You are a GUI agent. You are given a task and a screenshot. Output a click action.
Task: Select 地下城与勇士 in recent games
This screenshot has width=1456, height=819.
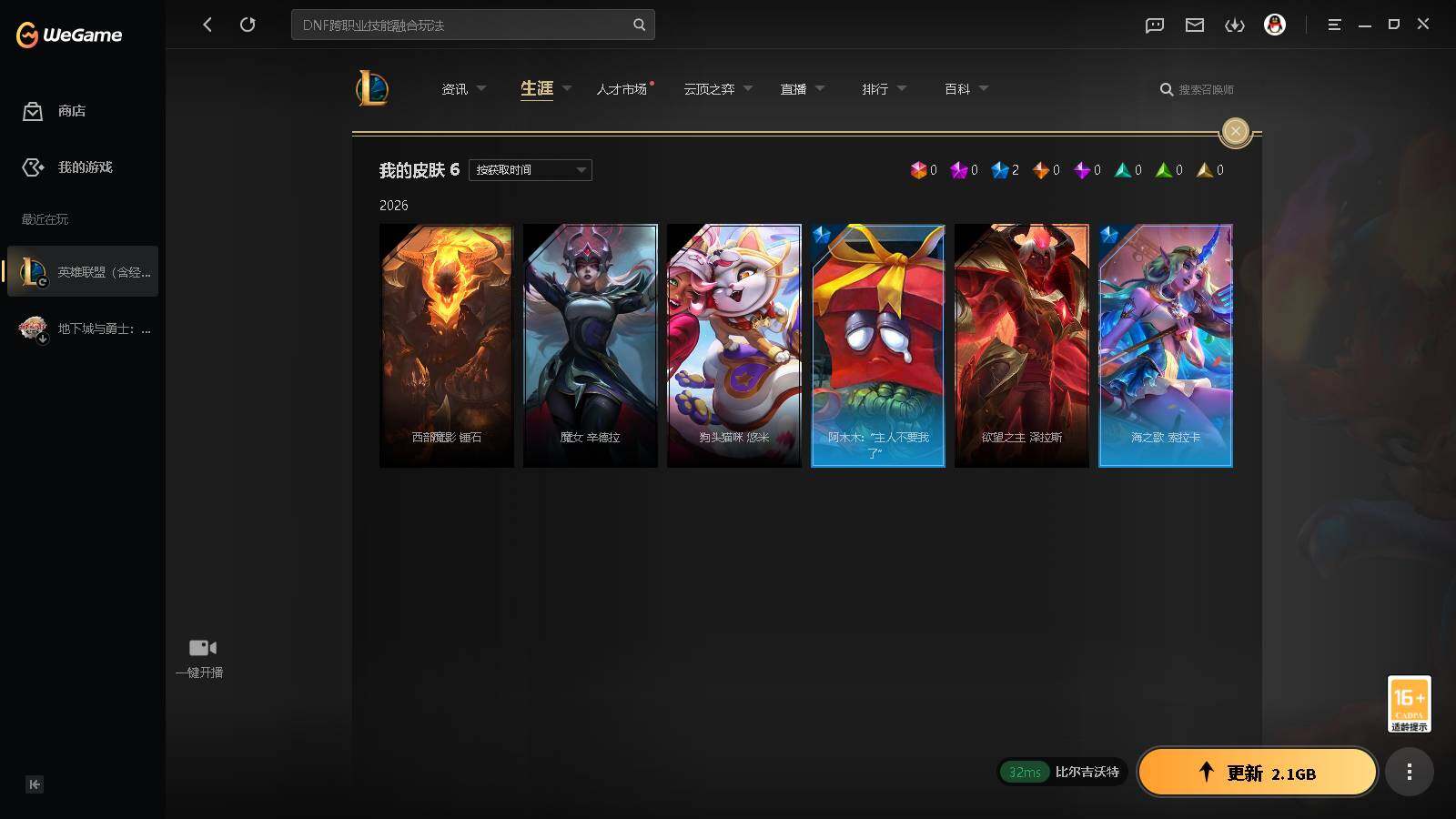pyautogui.click(x=83, y=329)
